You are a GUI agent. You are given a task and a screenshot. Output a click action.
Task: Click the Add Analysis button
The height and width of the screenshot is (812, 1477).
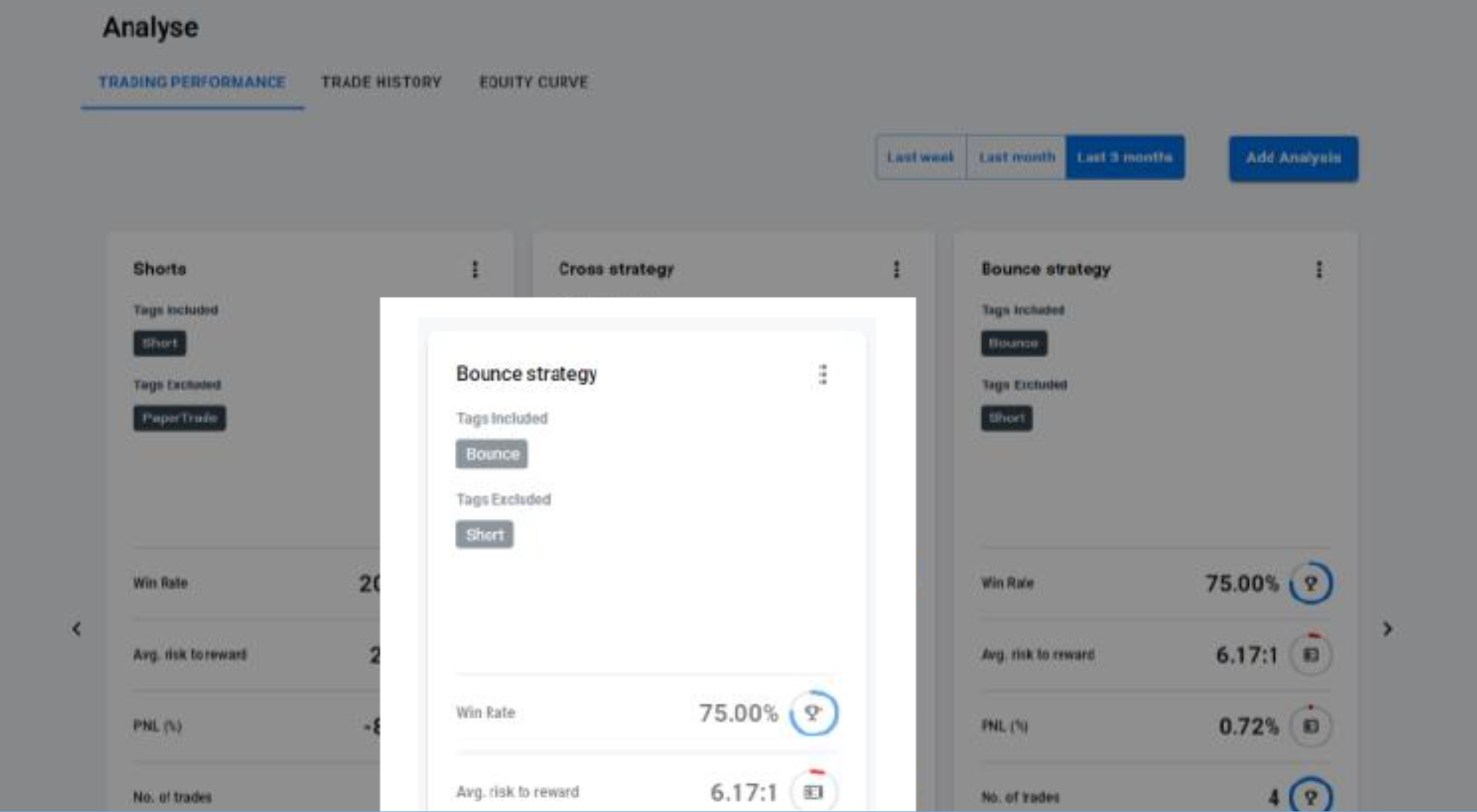click(x=1293, y=158)
